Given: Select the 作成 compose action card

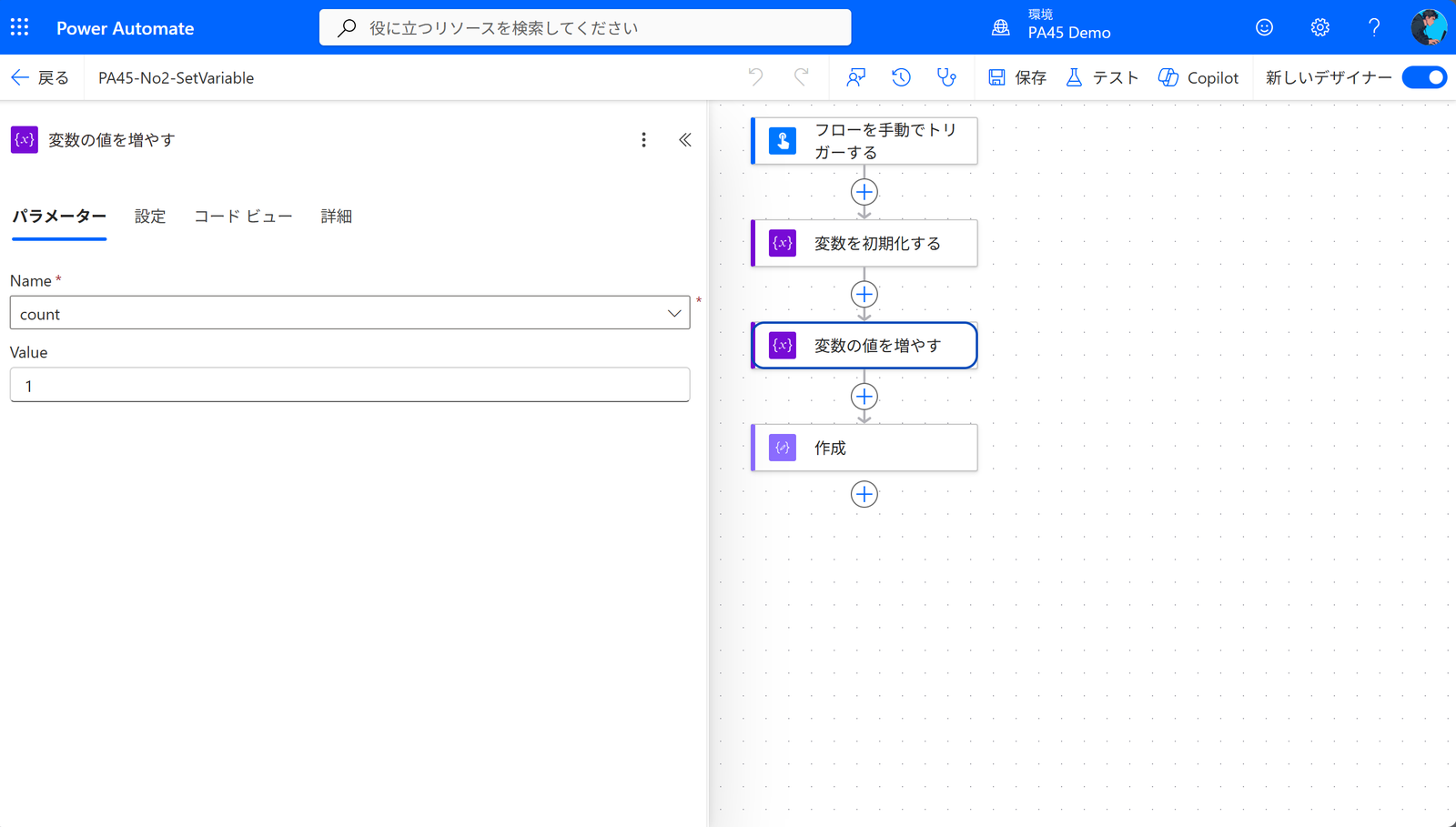Looking at the screenshot, I should tap(864, 448).
